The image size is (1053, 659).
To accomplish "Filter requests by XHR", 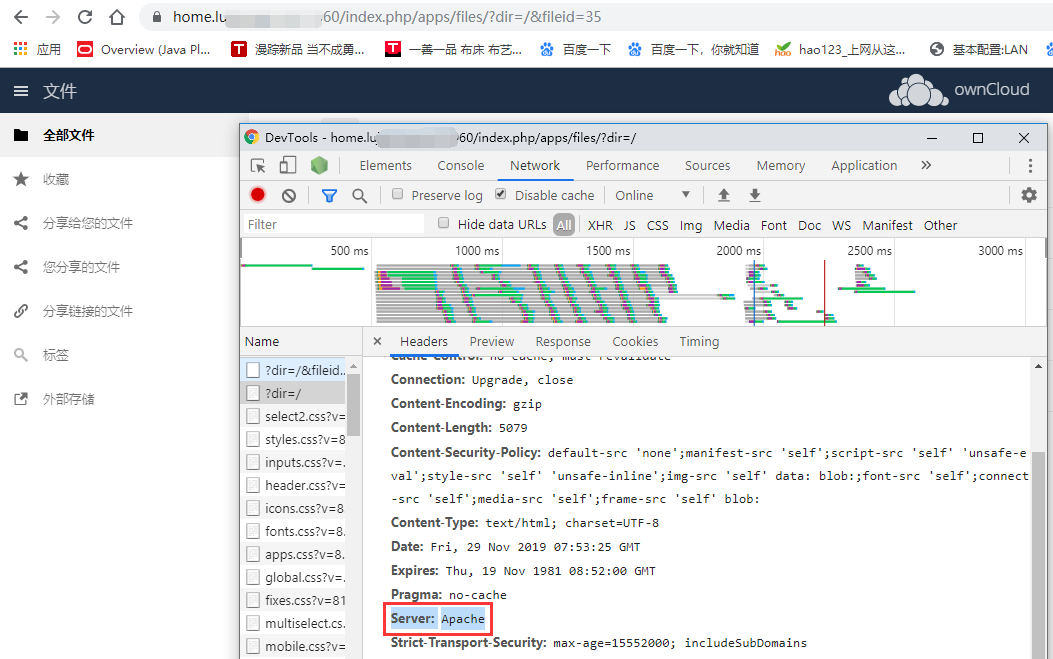I will [600, 225].
